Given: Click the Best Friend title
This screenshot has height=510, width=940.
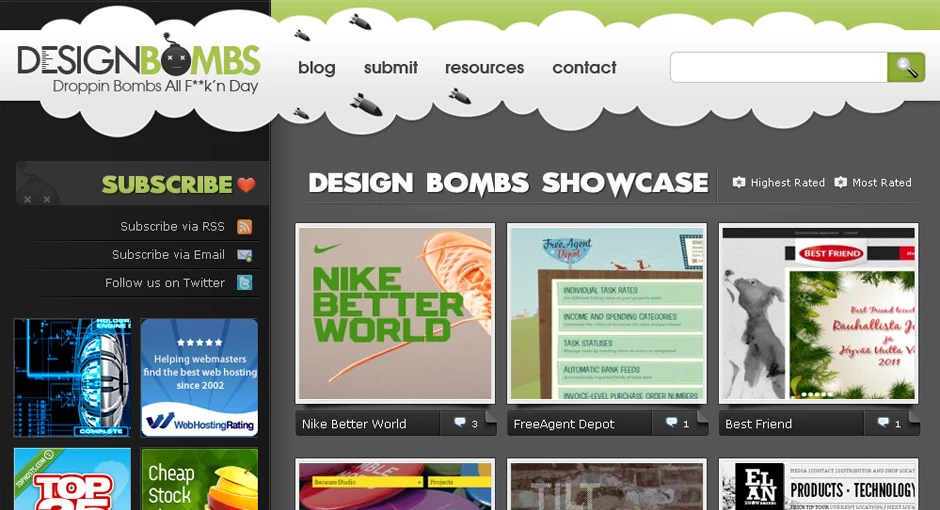Looking at the screenshot, I should [758, 424].
